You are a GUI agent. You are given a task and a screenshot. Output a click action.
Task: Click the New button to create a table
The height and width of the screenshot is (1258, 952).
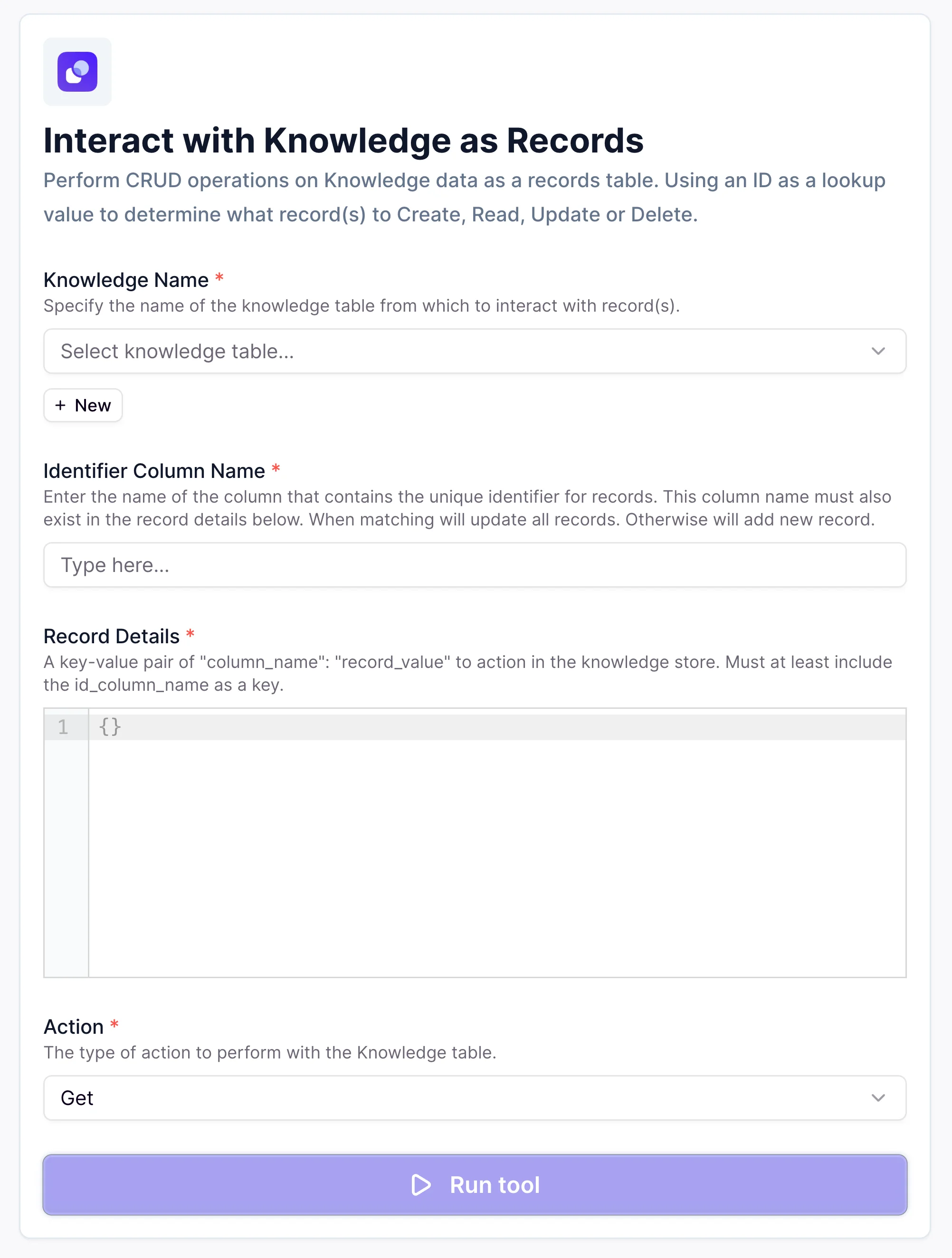coord(83,405)
